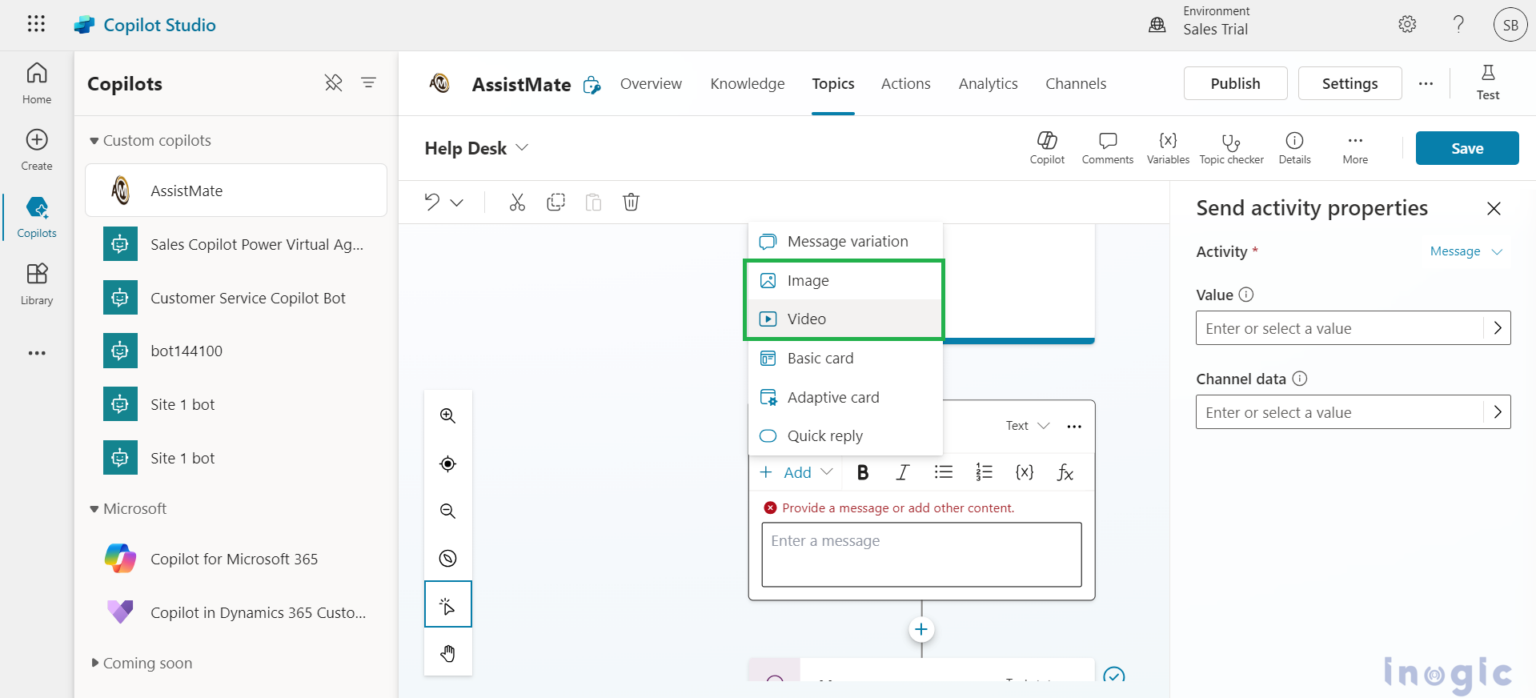Screen dimensions: 1536x698
Task: Delete the node using the trash icon
Action: (x=630, y=202)
